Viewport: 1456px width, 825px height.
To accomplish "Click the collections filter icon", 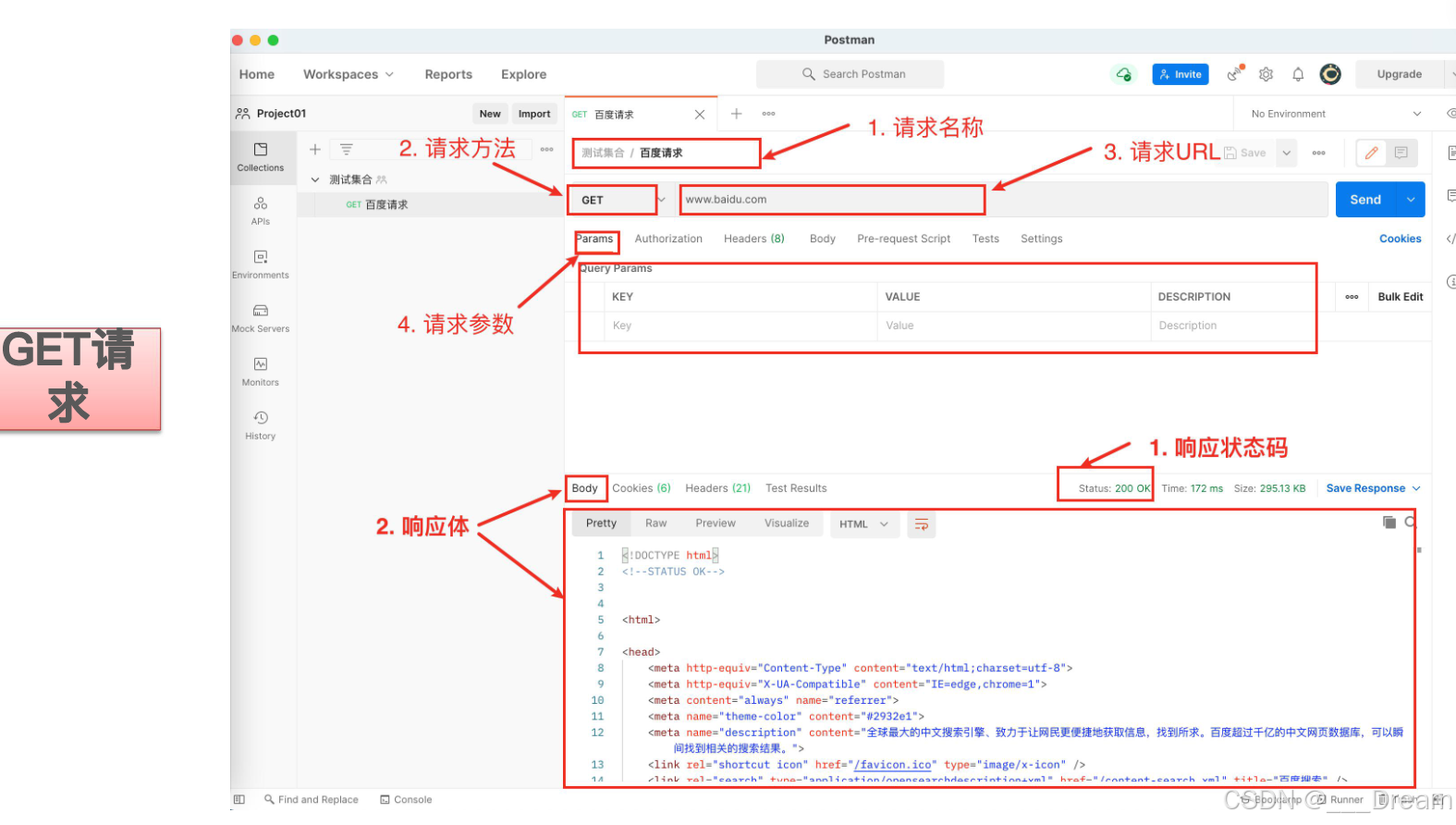I will (x=346, y=149).
